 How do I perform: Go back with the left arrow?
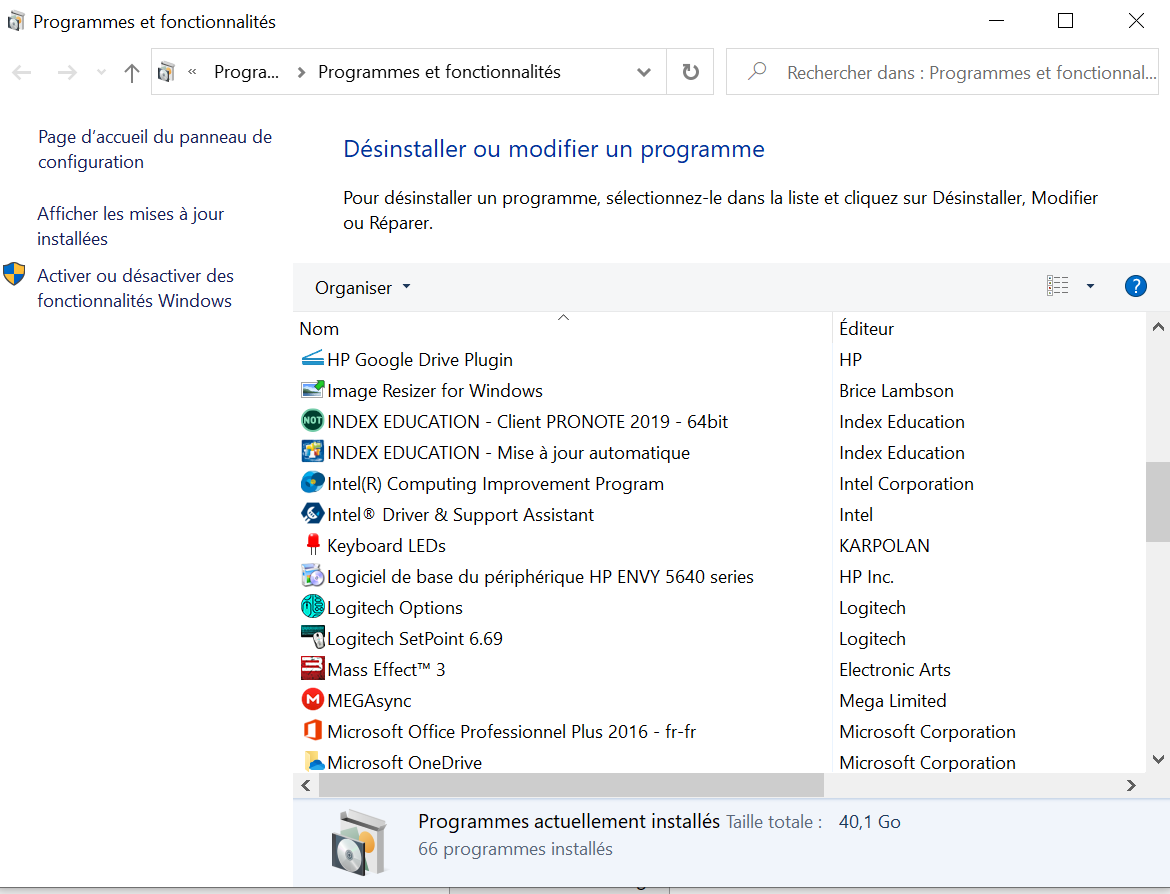(x=22, y=72)
